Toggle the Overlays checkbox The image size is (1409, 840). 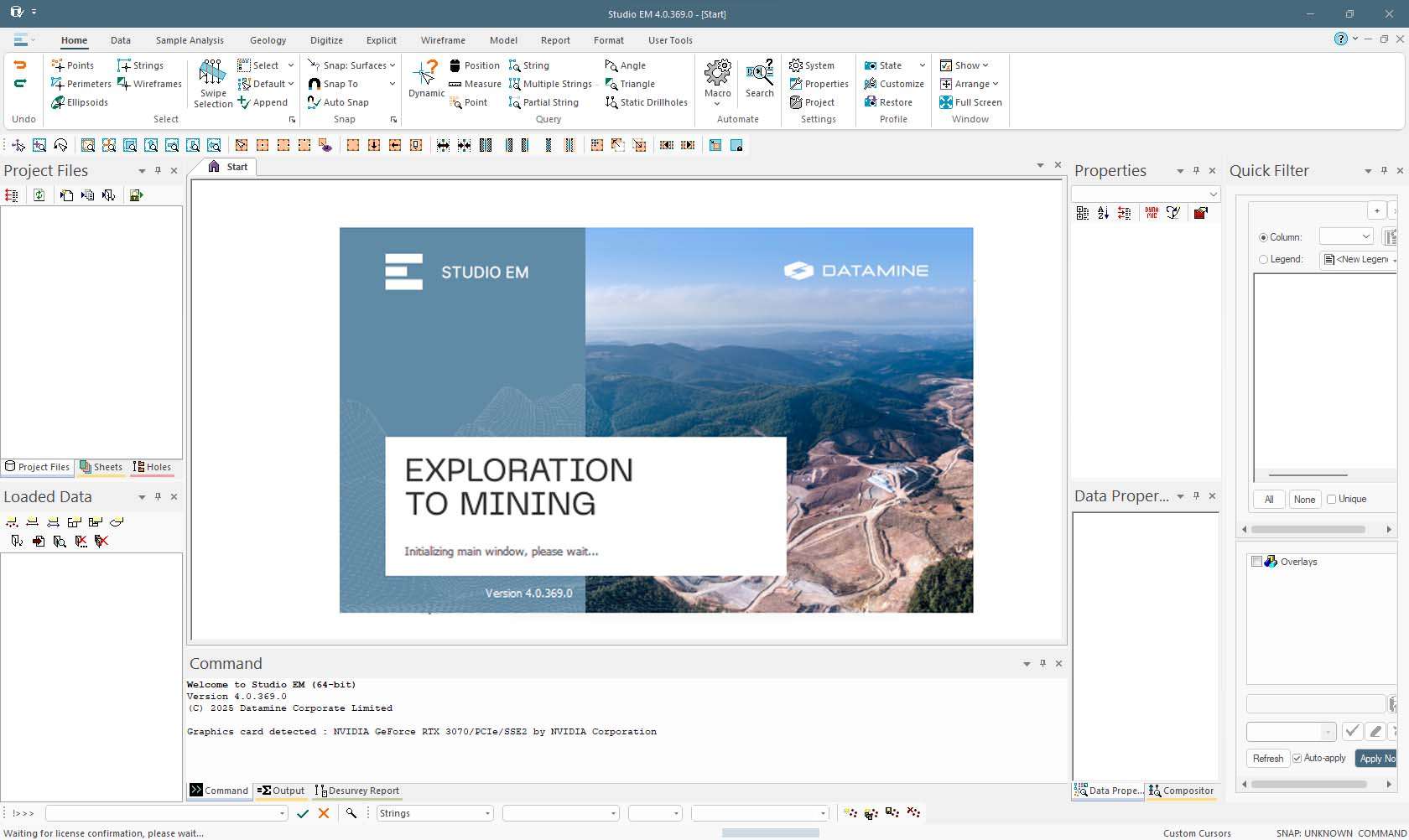point(1256,562)
